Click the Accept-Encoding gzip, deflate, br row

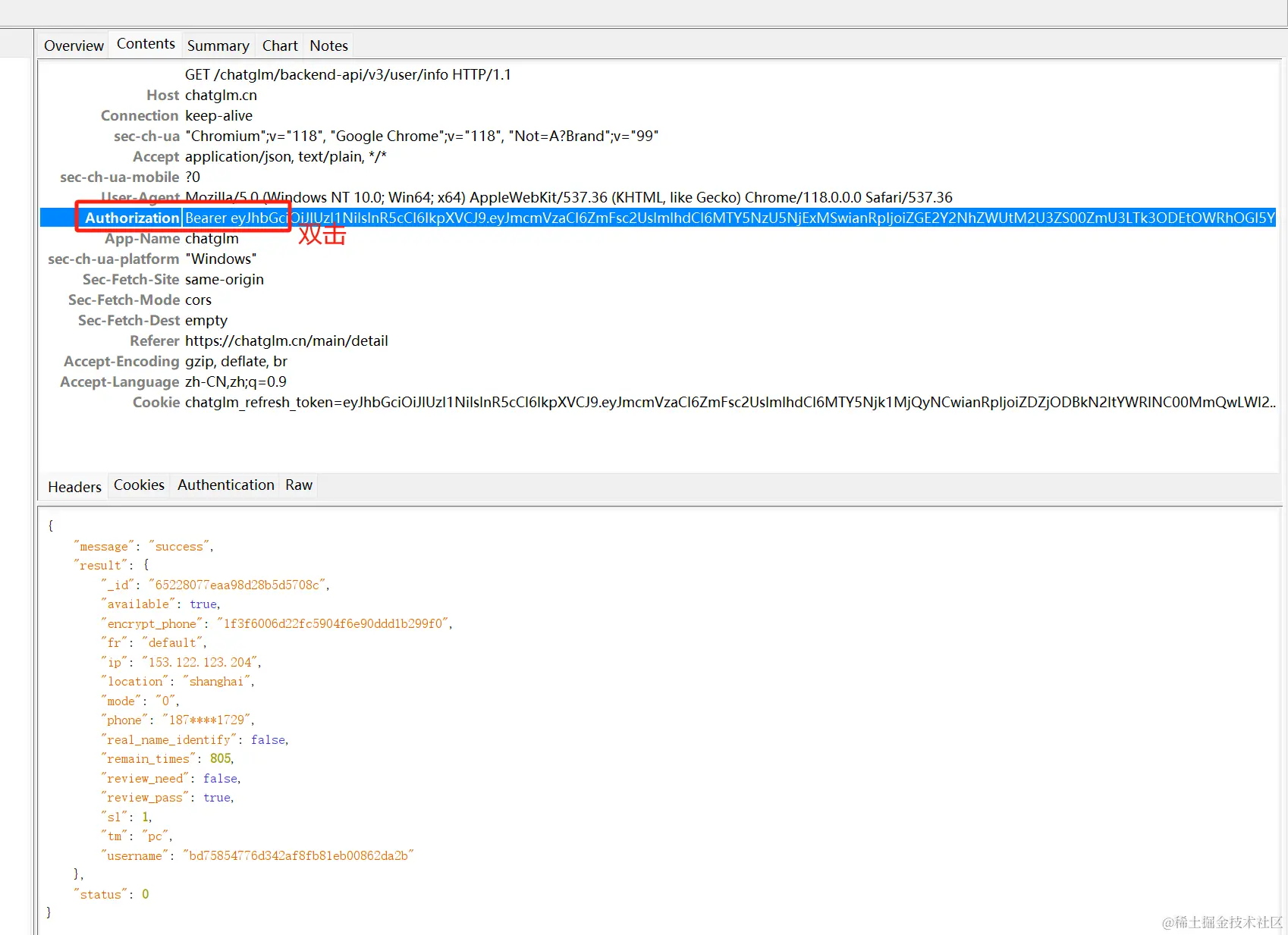tap(658, 361)
